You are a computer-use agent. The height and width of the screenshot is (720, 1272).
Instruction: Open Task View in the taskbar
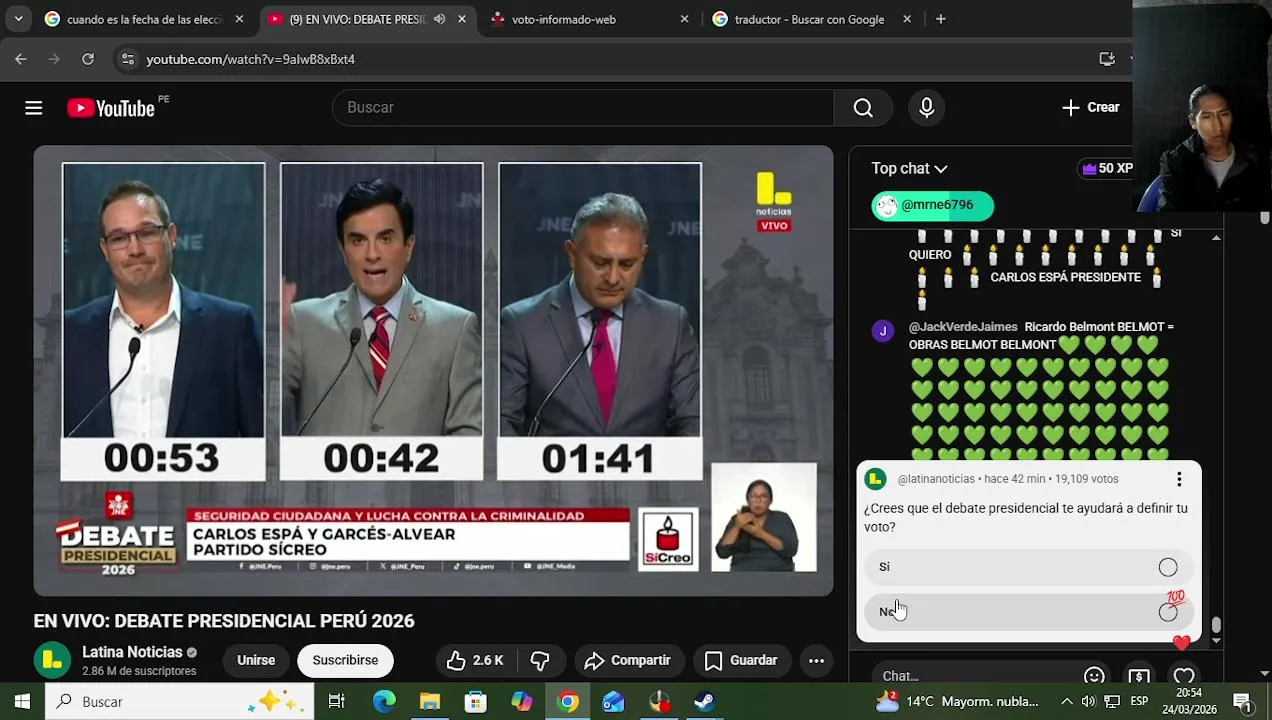(x=337, y=702)
